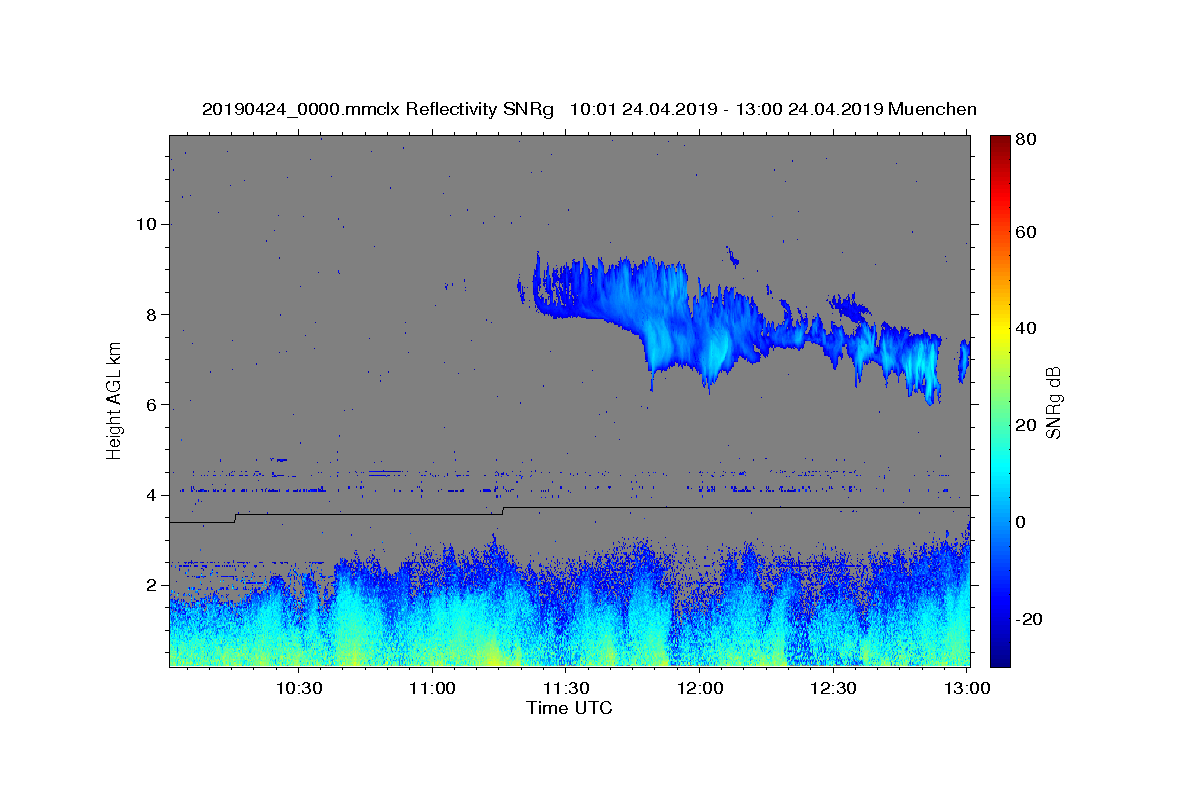1200x800 pixels.
Task: Click the colorbar value label 0
Action: click(1021, 522)
